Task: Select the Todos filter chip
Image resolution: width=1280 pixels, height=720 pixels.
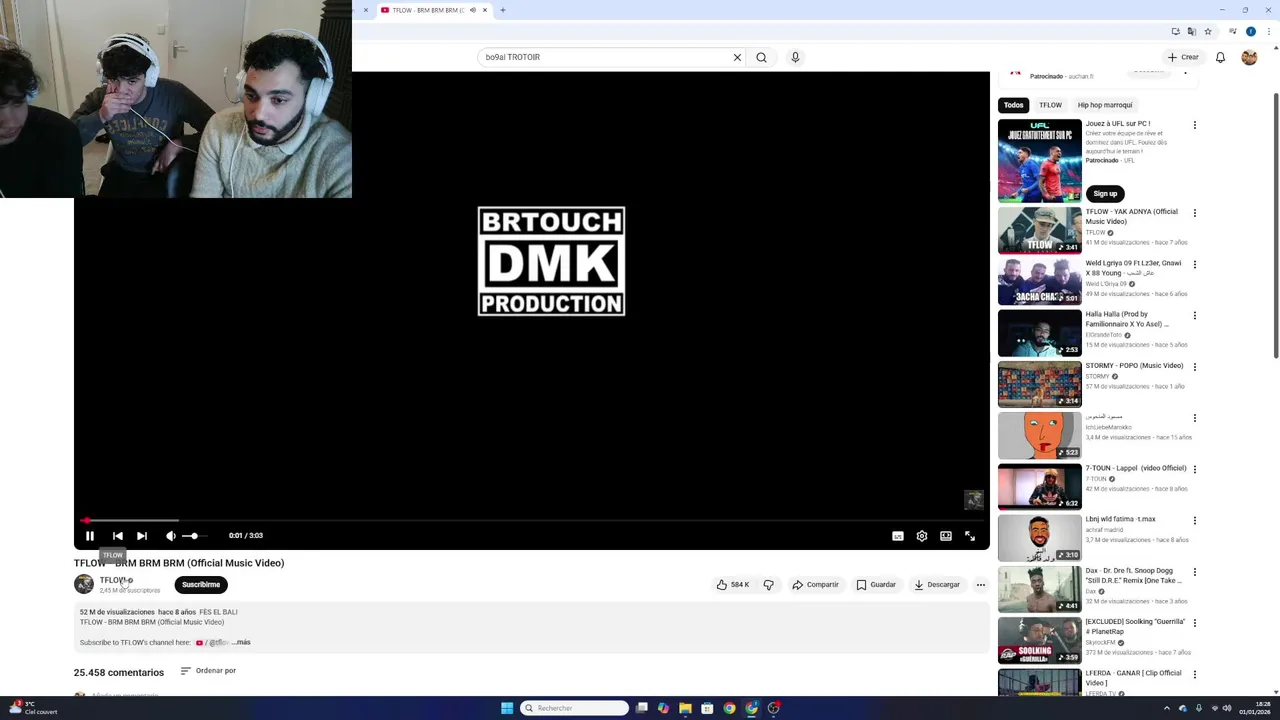Action: click(x=1014, y=105)
